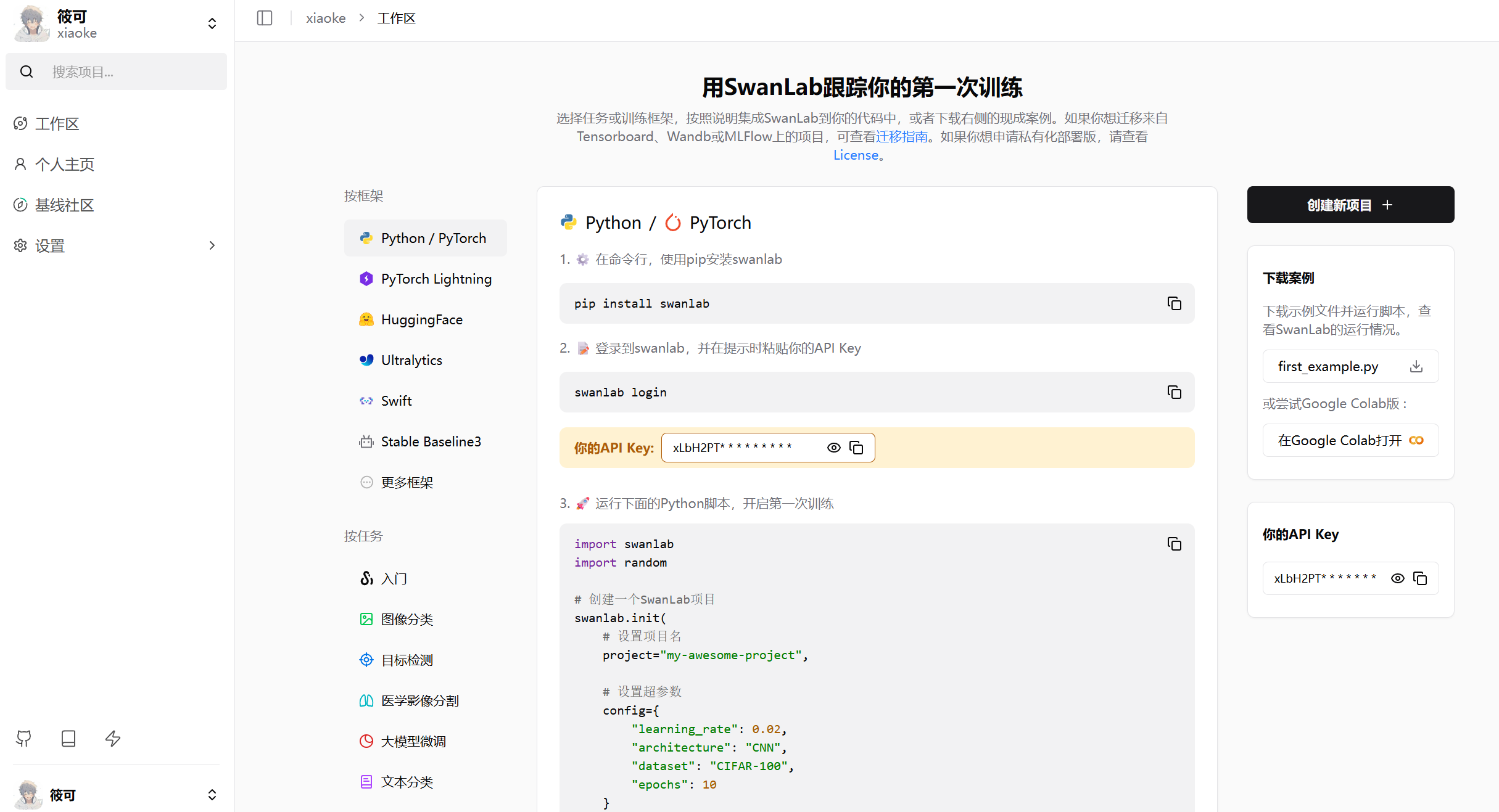Open the documentation book icon at sidebar bottom
Screen dimensions: 1499x812
(x=68, y=738)
